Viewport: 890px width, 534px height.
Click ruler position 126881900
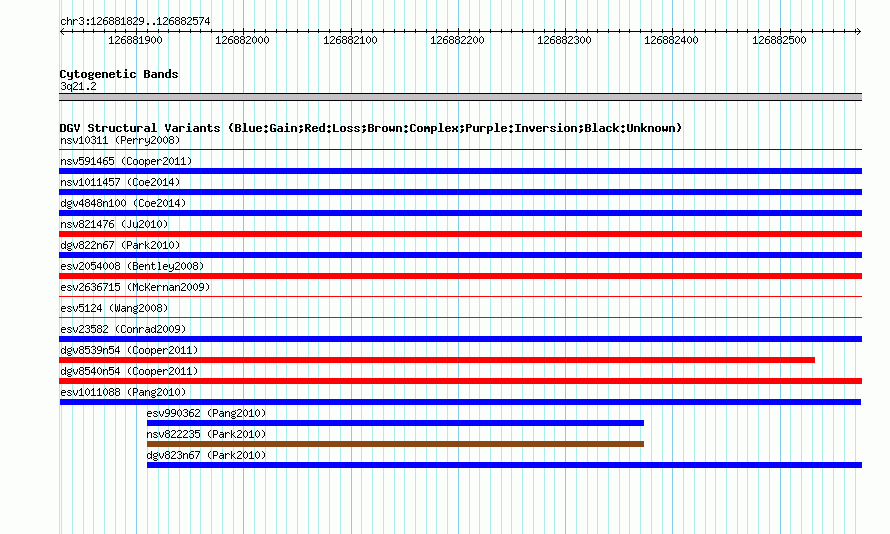135,40
